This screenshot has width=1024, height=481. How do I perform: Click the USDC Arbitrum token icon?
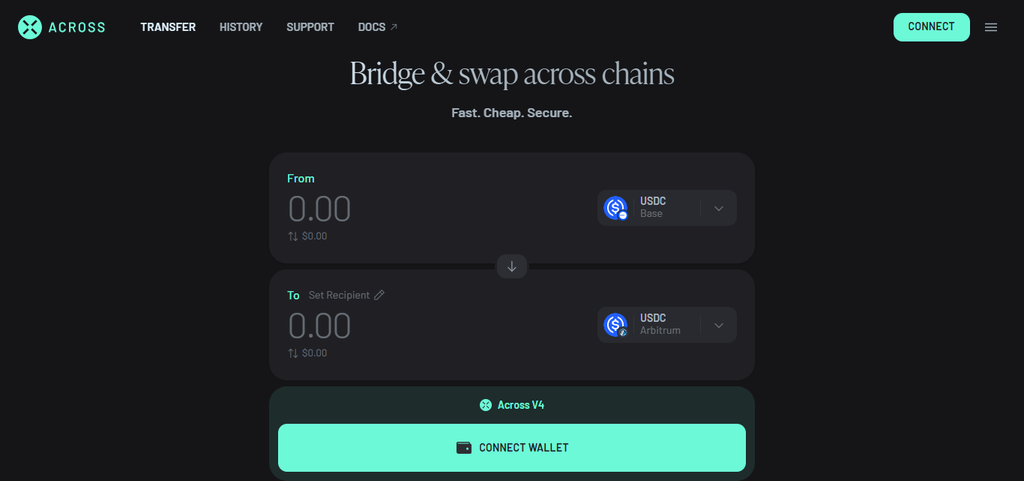click(x=615, y=325)
